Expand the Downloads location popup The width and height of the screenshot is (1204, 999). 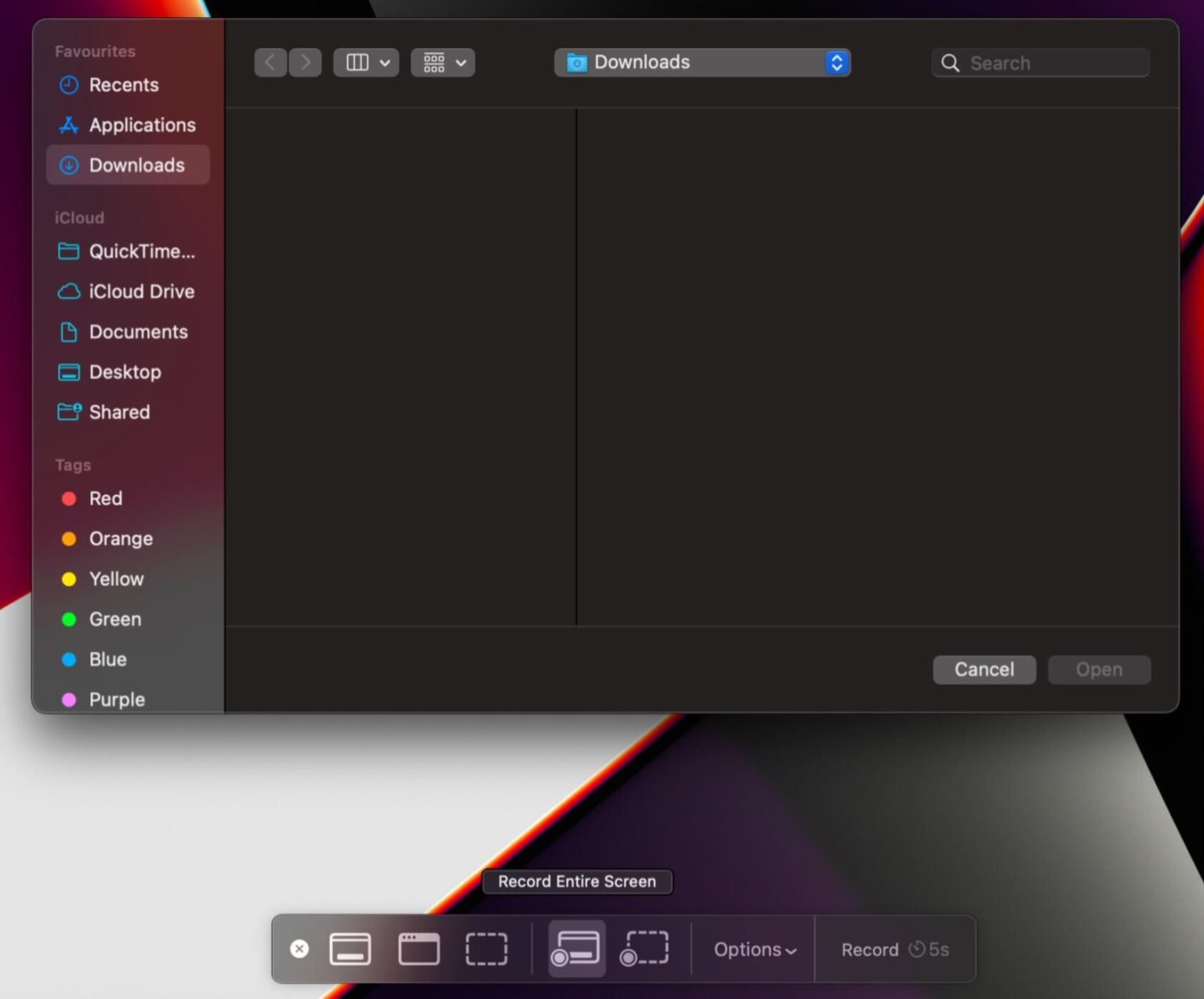[836, 63]
